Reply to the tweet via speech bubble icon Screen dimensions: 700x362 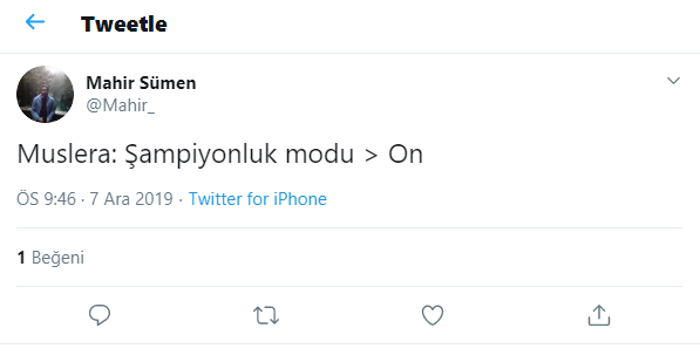[x=100, y=315]
